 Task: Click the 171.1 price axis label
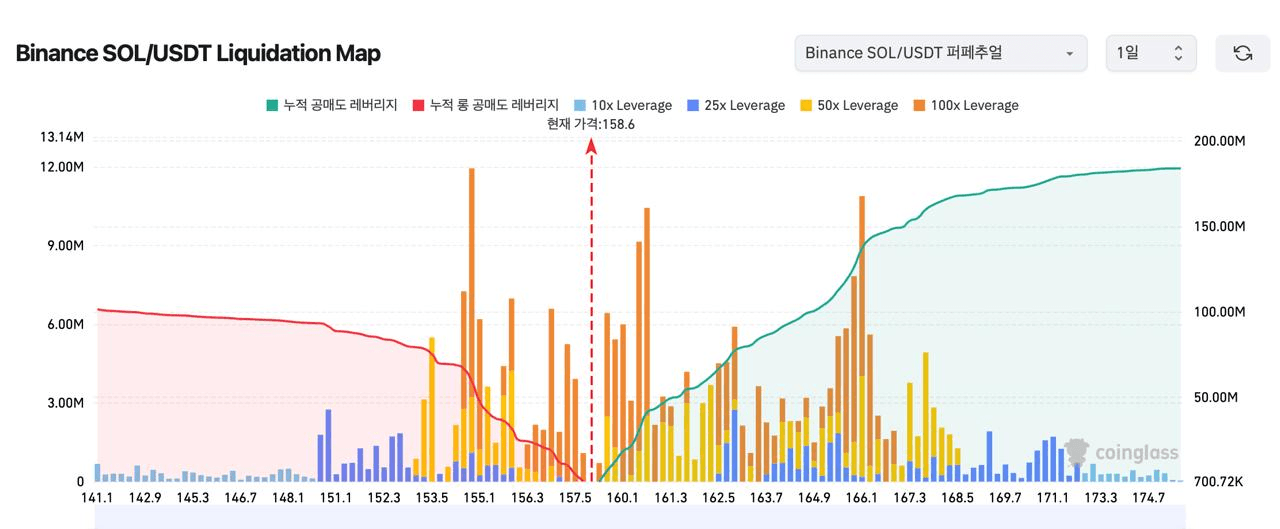click(1053, 498)
